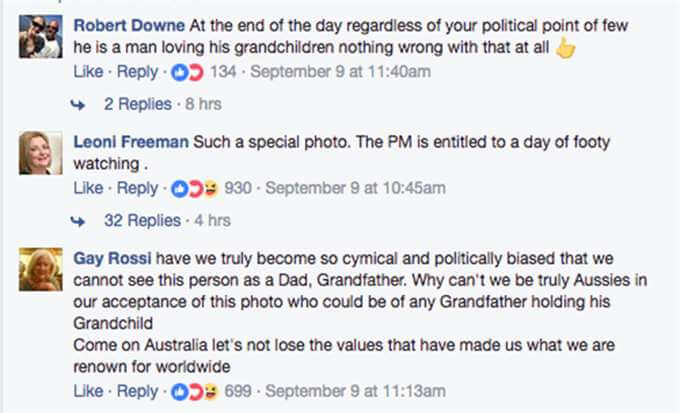Viewport: 680px width, 413px height.
Task: Click the reply arrow icon beside '32 Replies'
Action: [78, 220]
